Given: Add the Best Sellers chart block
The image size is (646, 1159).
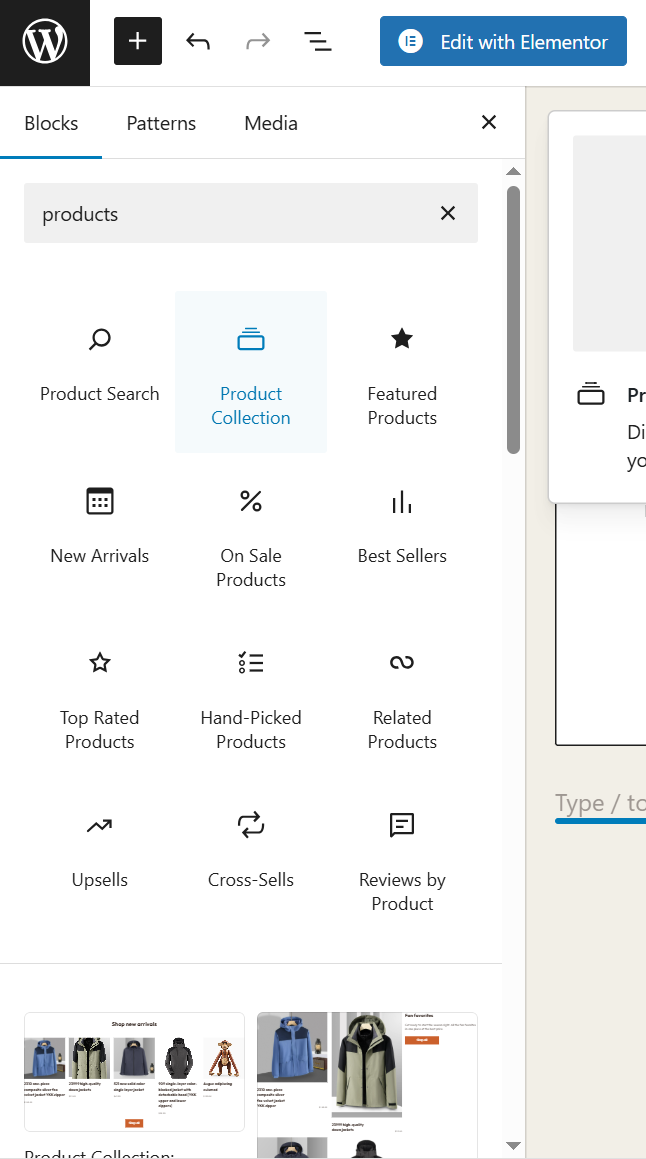Looking at the screenshot, I should [x=402, y=526].
